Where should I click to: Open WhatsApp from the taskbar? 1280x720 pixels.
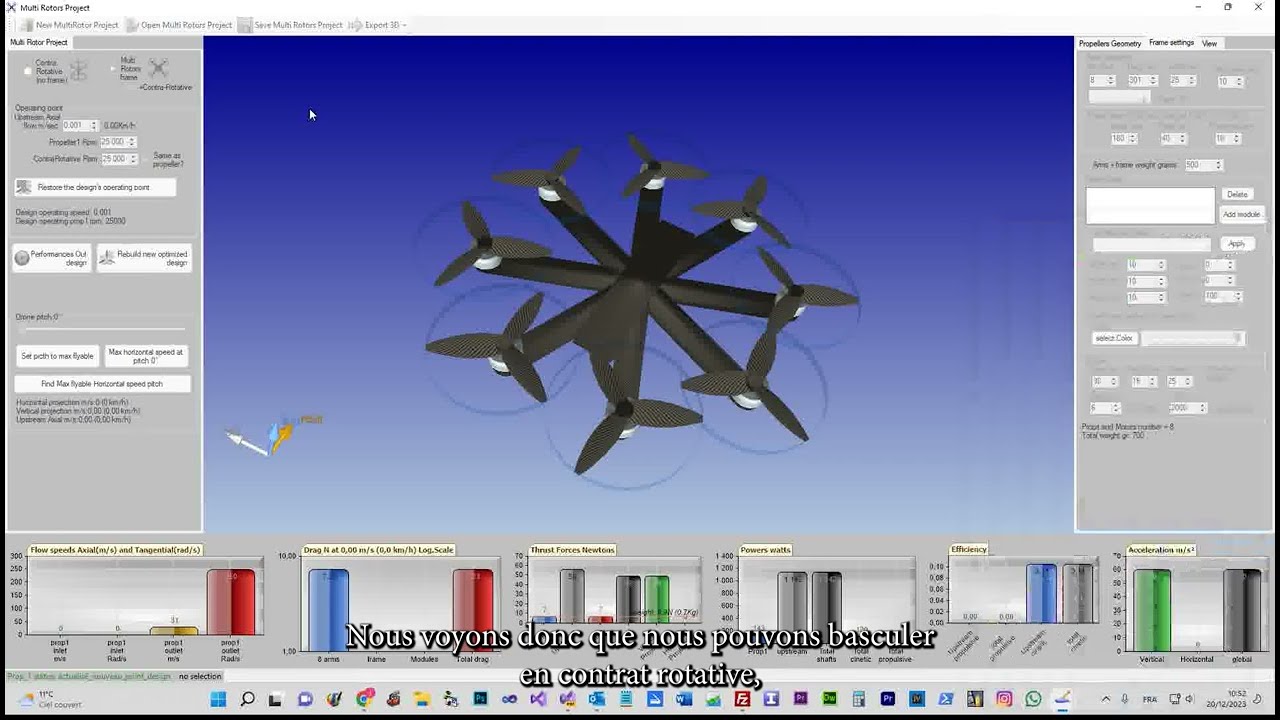click(1033, 699)
